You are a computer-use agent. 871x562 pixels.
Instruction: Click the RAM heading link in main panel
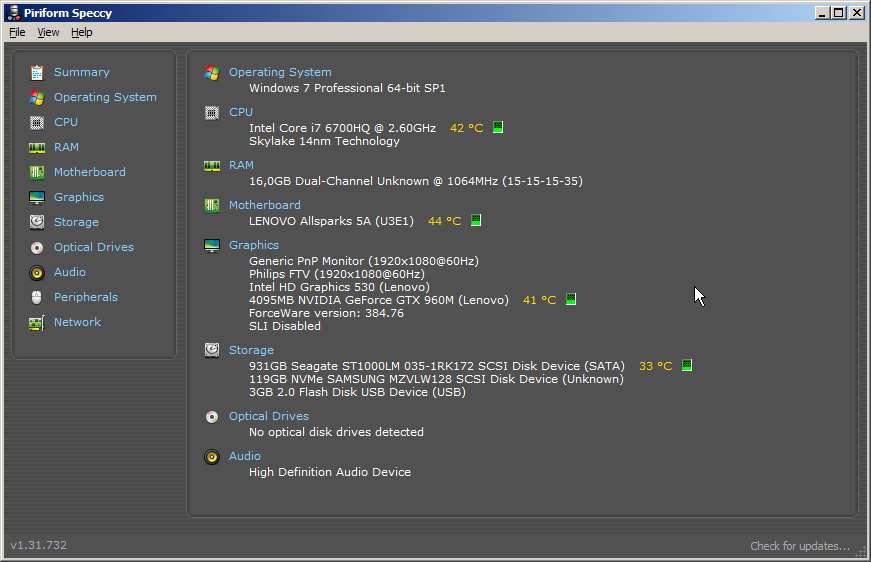241,165
